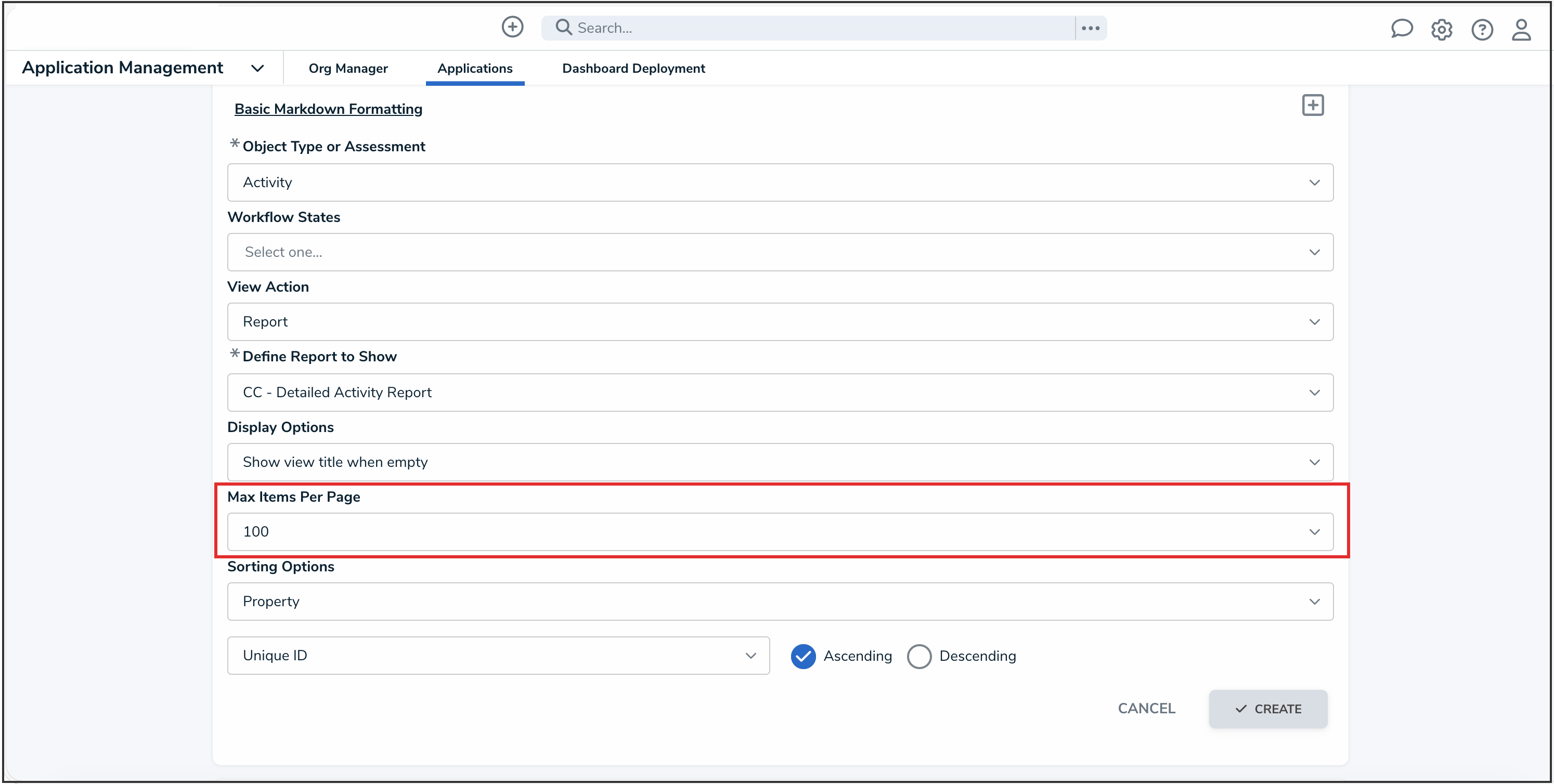
Task: Open the Dashboard Deployment tab
Action: [633, 68]
